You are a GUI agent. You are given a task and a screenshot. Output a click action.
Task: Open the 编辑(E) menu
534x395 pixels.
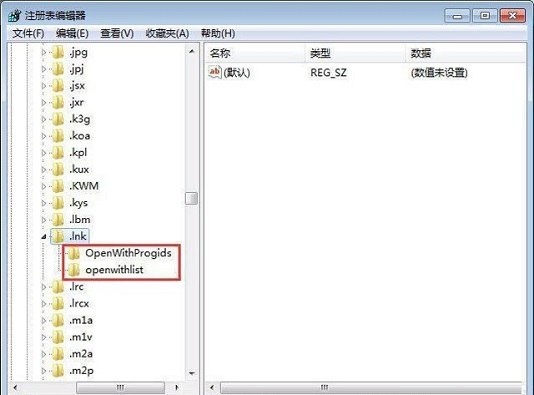click(72, 33)
